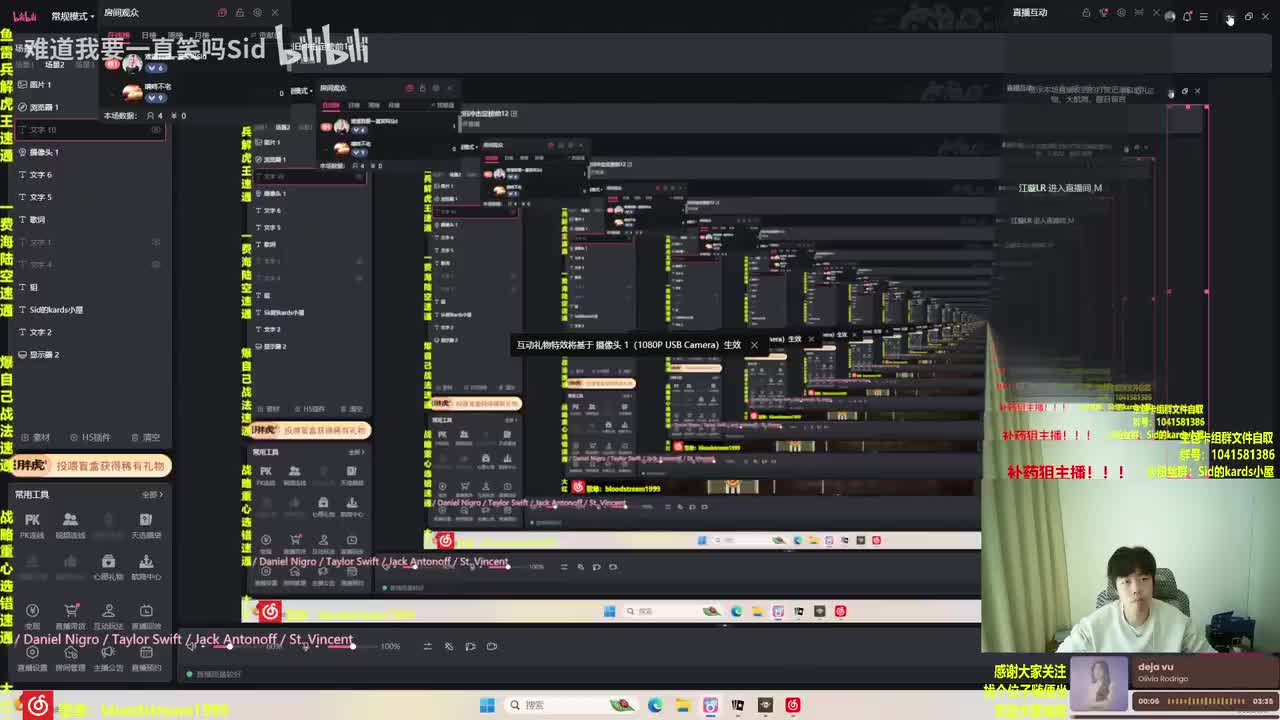Screen dimensions: 1280x720
Task: Mute the microphone icon
Action: (x=306, y=646)
